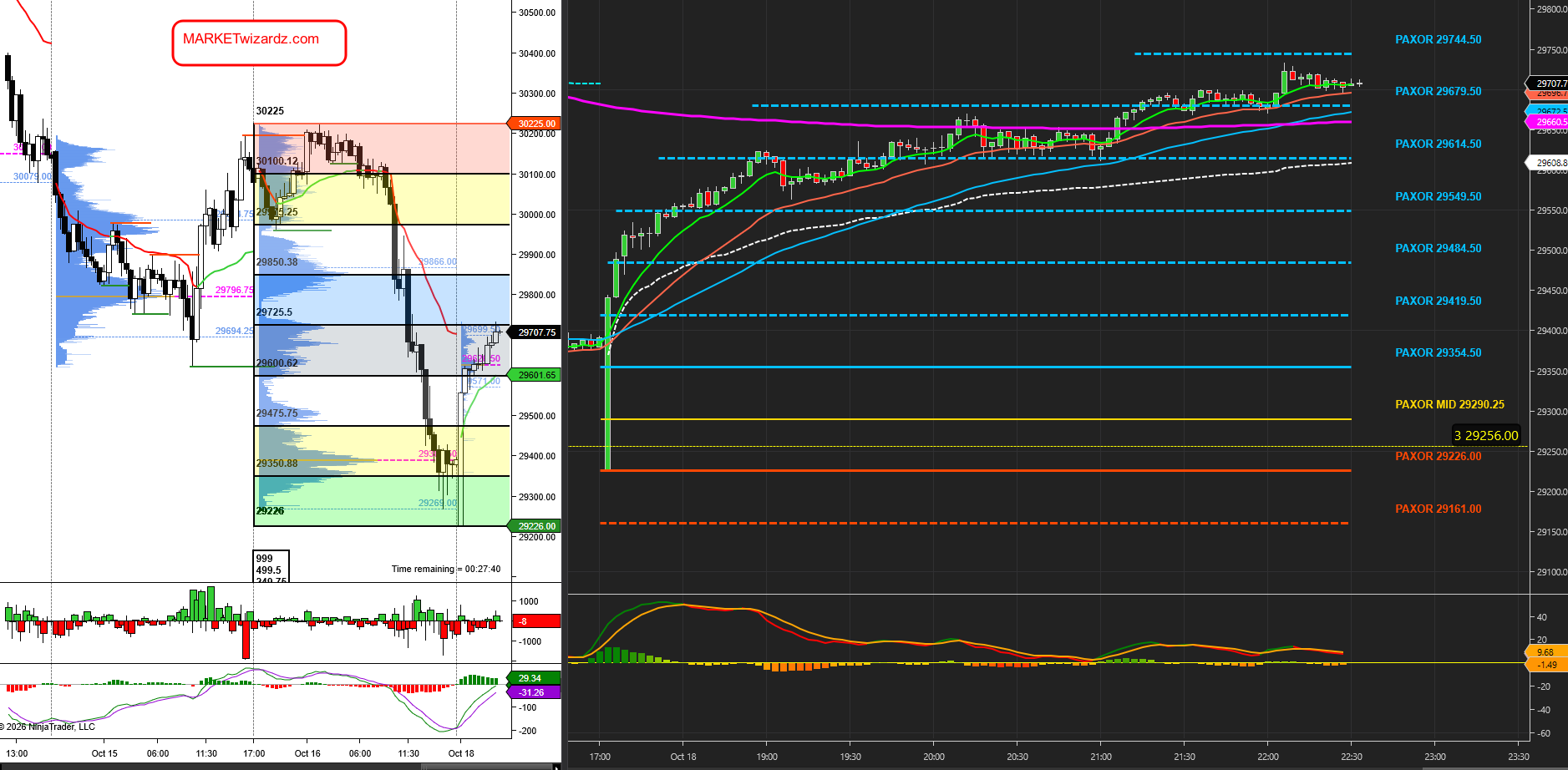Image resolution: width=1568 pixels, height=770 pixels.
Task: Click the 29600.62 zone level label
Action: pyautogui.click(x=277, y=363)
